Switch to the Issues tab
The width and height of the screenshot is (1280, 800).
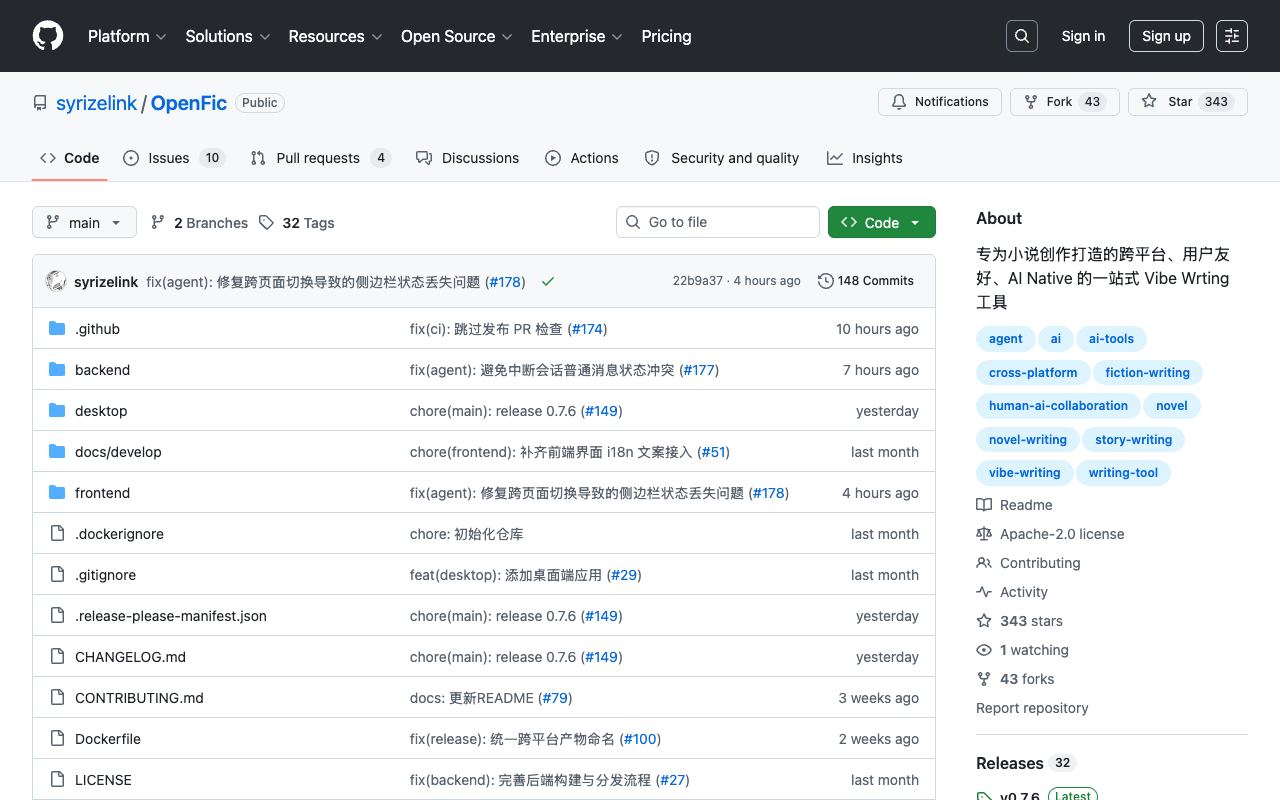(x=174, y=158)
